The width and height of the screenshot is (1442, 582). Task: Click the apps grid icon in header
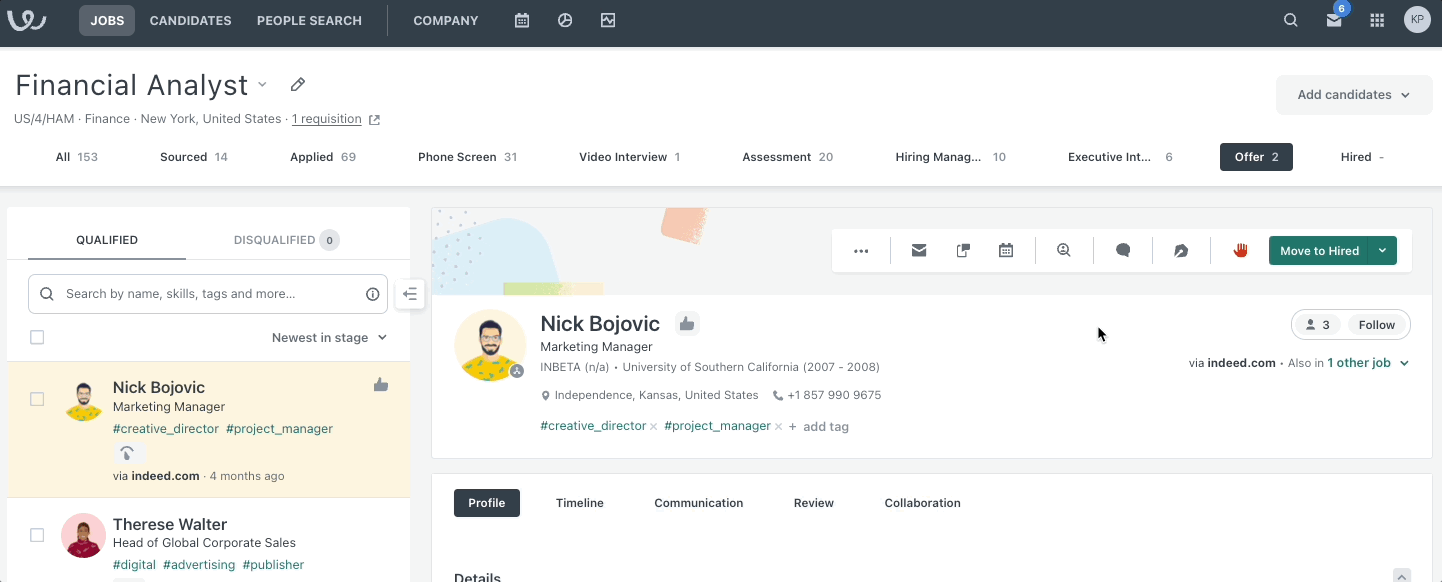1377,20
